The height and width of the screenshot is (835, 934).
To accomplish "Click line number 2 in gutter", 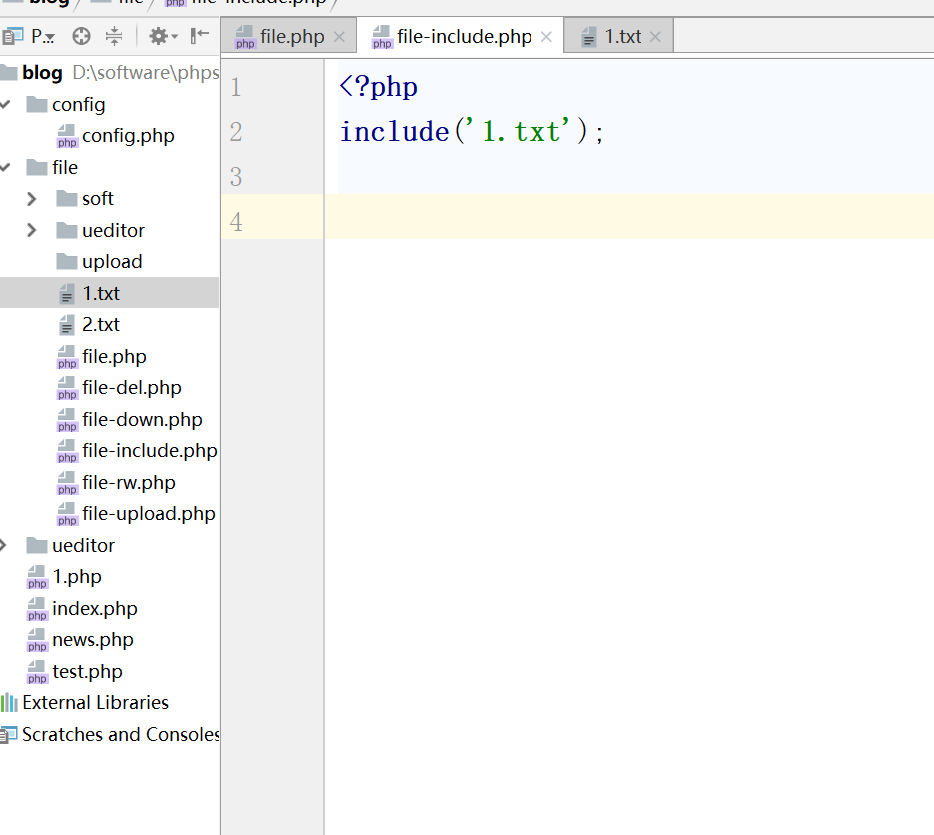I will point(236,132).
